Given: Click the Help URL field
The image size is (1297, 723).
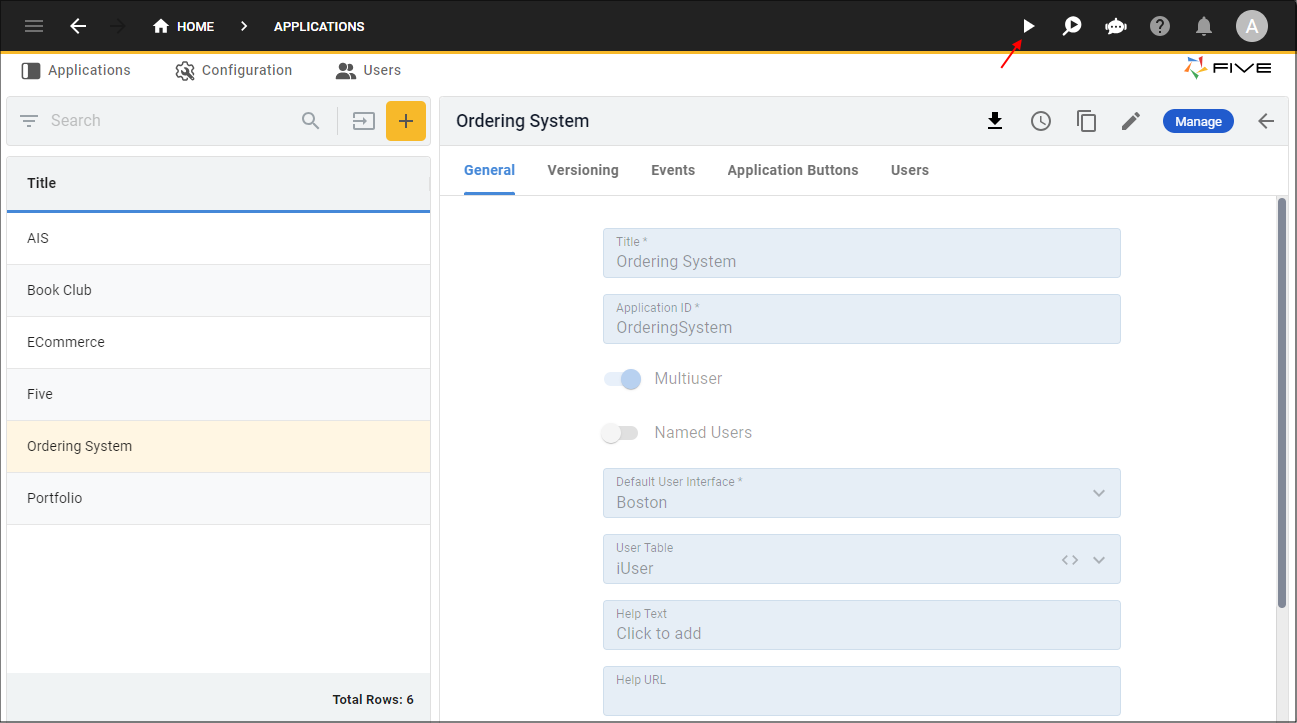Looking at the screenshot, I should coord(862,691).
